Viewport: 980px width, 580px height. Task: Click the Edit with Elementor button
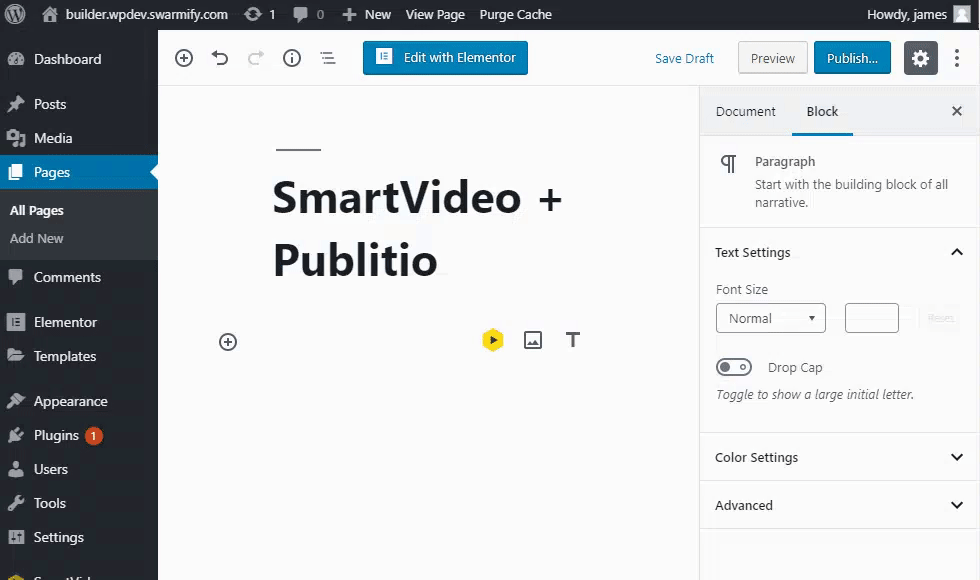point(445,58)
